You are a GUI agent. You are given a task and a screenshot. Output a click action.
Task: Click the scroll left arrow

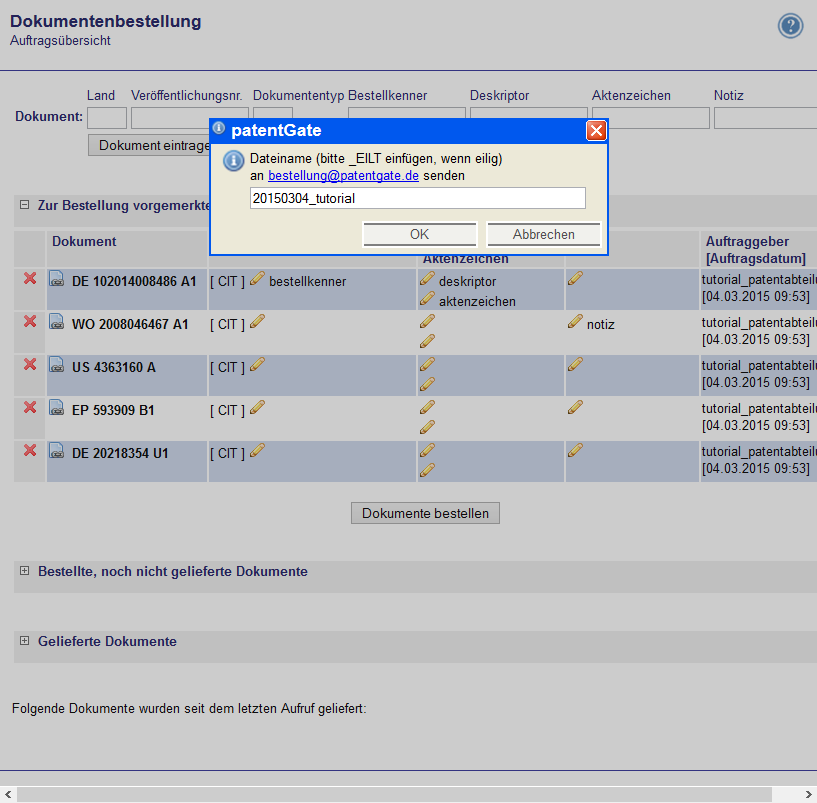(x=8, y=795)
